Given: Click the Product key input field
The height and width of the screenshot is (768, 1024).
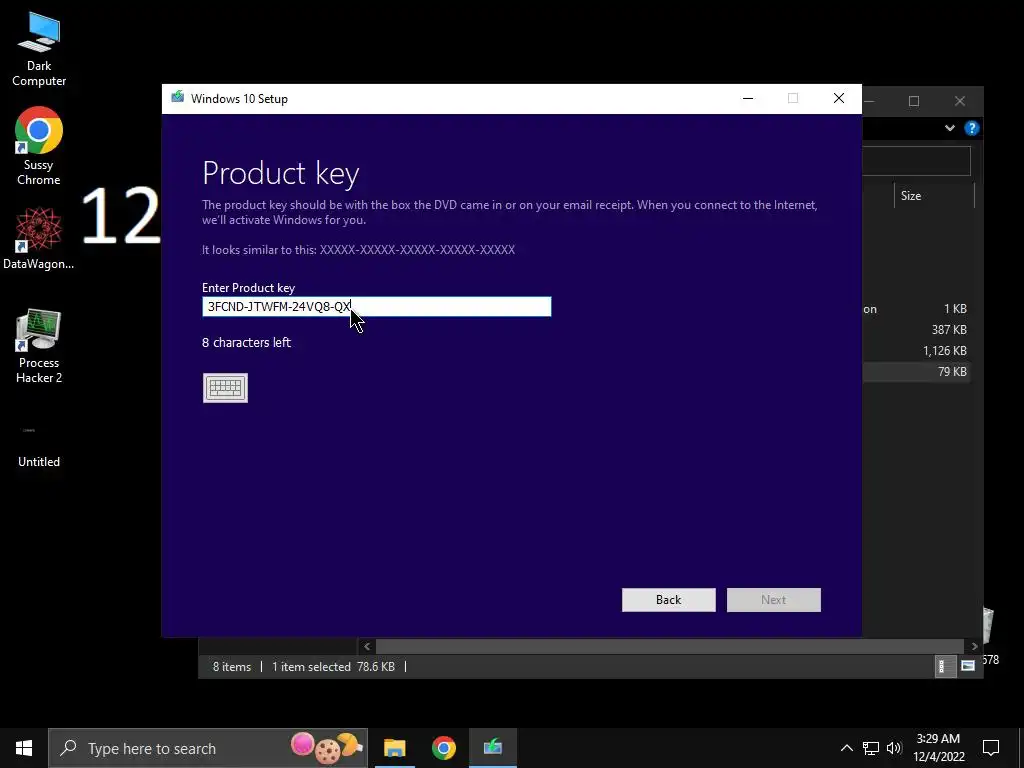Looking at the screenshot, I should click(x=377, y=306).
